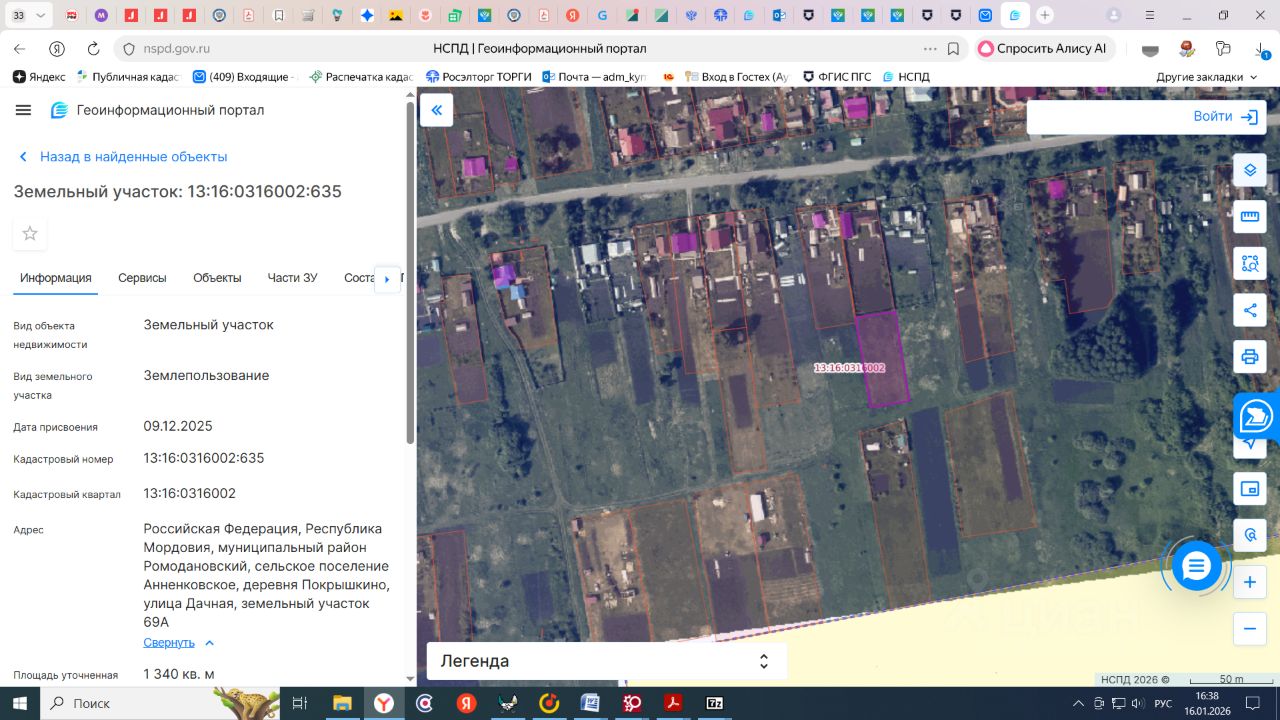
Task: Toggle the mini-map overview button
Action: 1249,489
